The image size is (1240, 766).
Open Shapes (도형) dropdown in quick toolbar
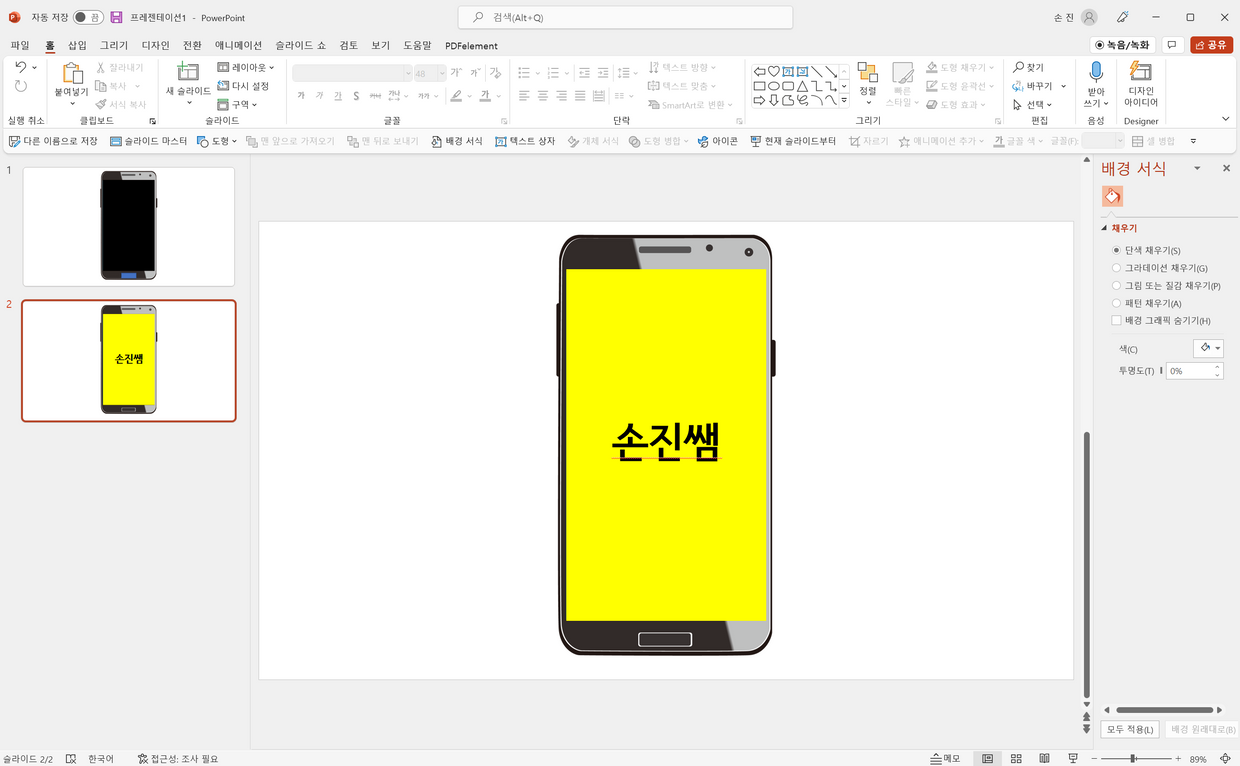(x=217, y=141)
